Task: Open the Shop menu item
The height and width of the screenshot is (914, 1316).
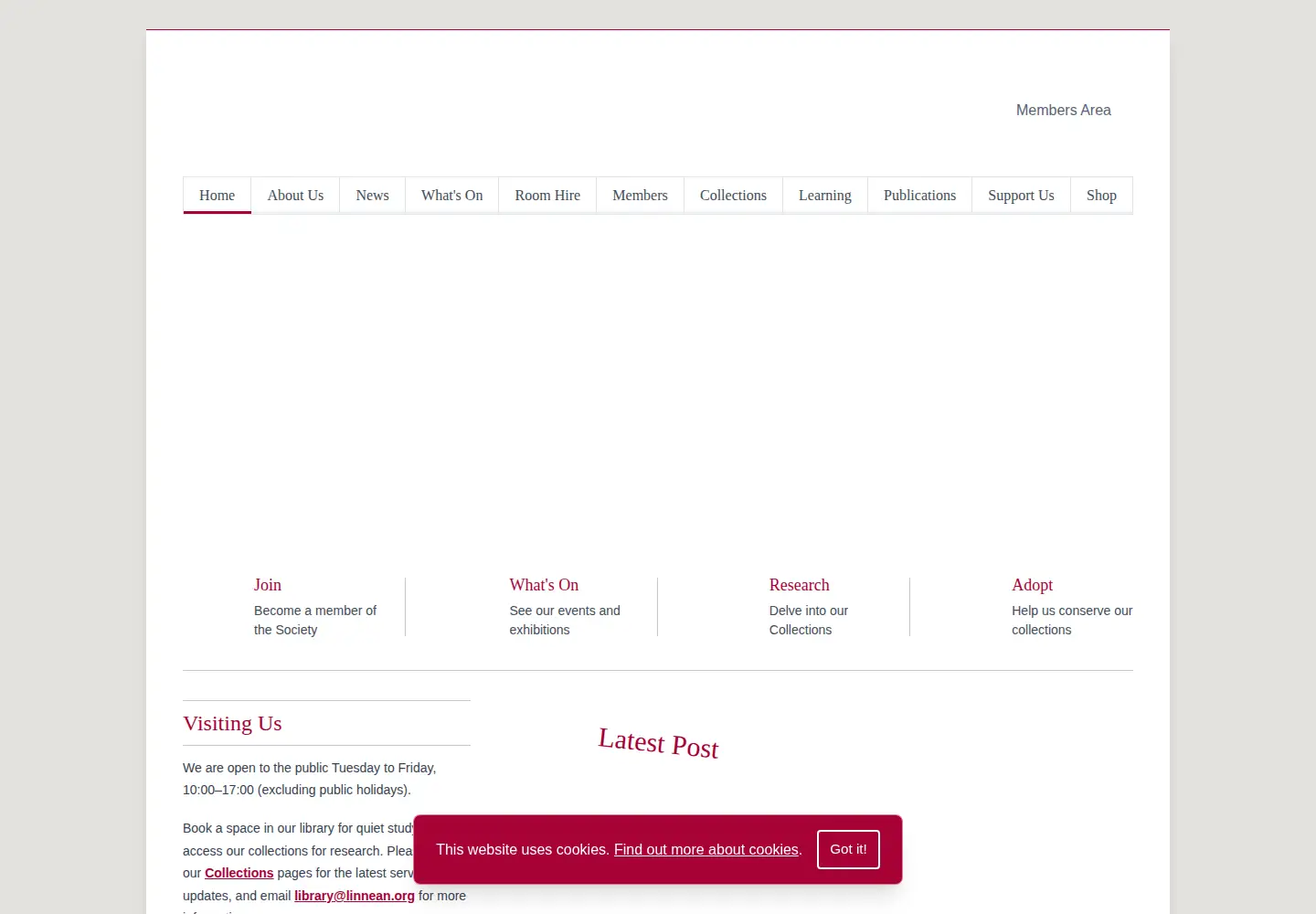Action: point(1101,196)
